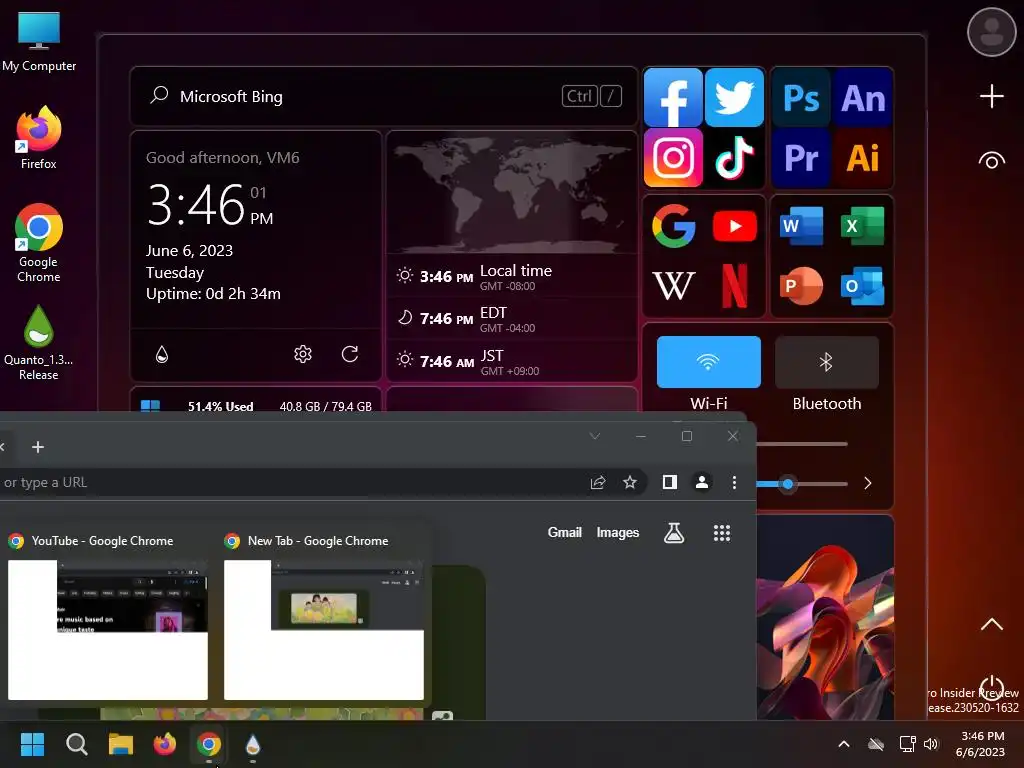Toggle the Wi-Fi tile

[709, 362]
